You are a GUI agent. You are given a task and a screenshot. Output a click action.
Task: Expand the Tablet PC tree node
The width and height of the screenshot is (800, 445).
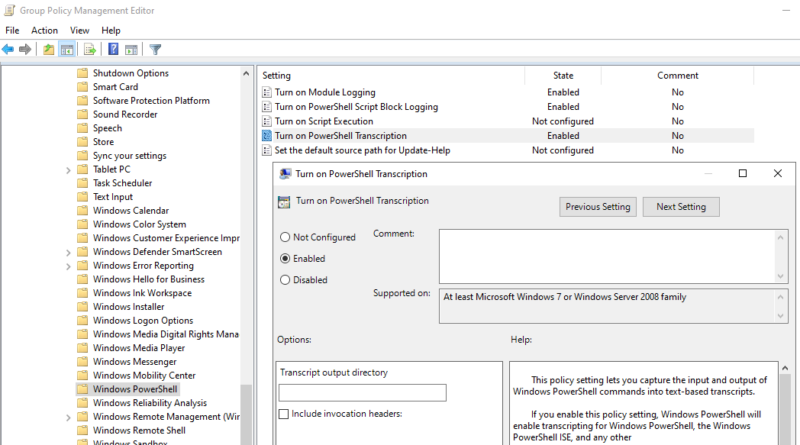(x=68, y=170)
